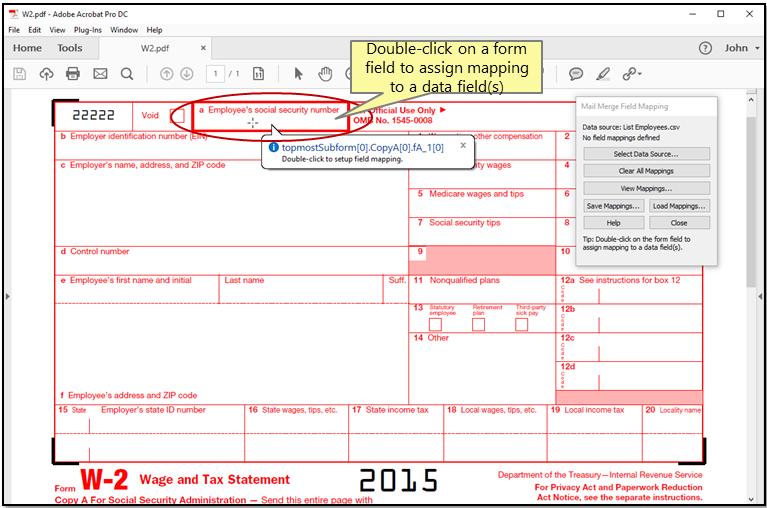Image resolution: width=767 pixels, height=508 pixels.
Task: Click the email envelope icon
Action: [x=100, y=74]
